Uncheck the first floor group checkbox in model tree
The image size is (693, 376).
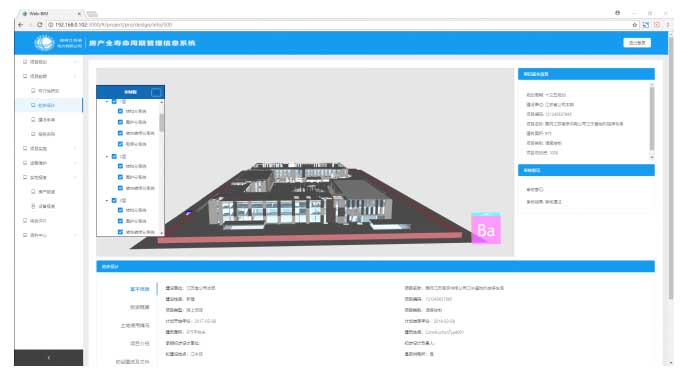pos(114,102)
